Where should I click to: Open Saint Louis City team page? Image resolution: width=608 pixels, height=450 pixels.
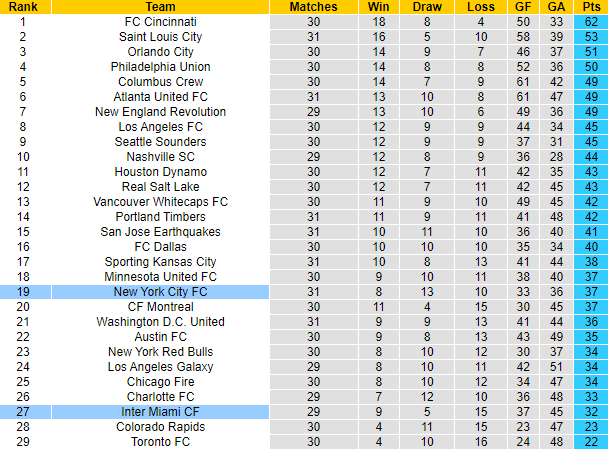coord(160,36)
